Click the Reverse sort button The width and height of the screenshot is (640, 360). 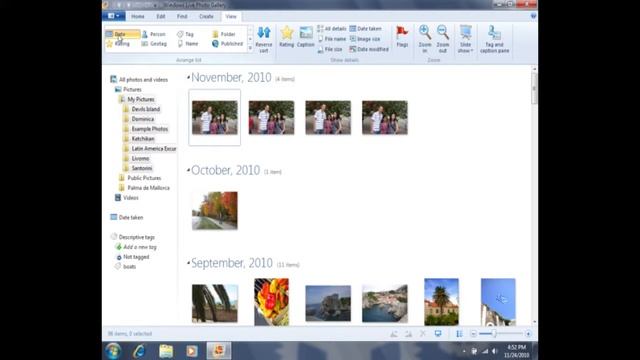264,40
